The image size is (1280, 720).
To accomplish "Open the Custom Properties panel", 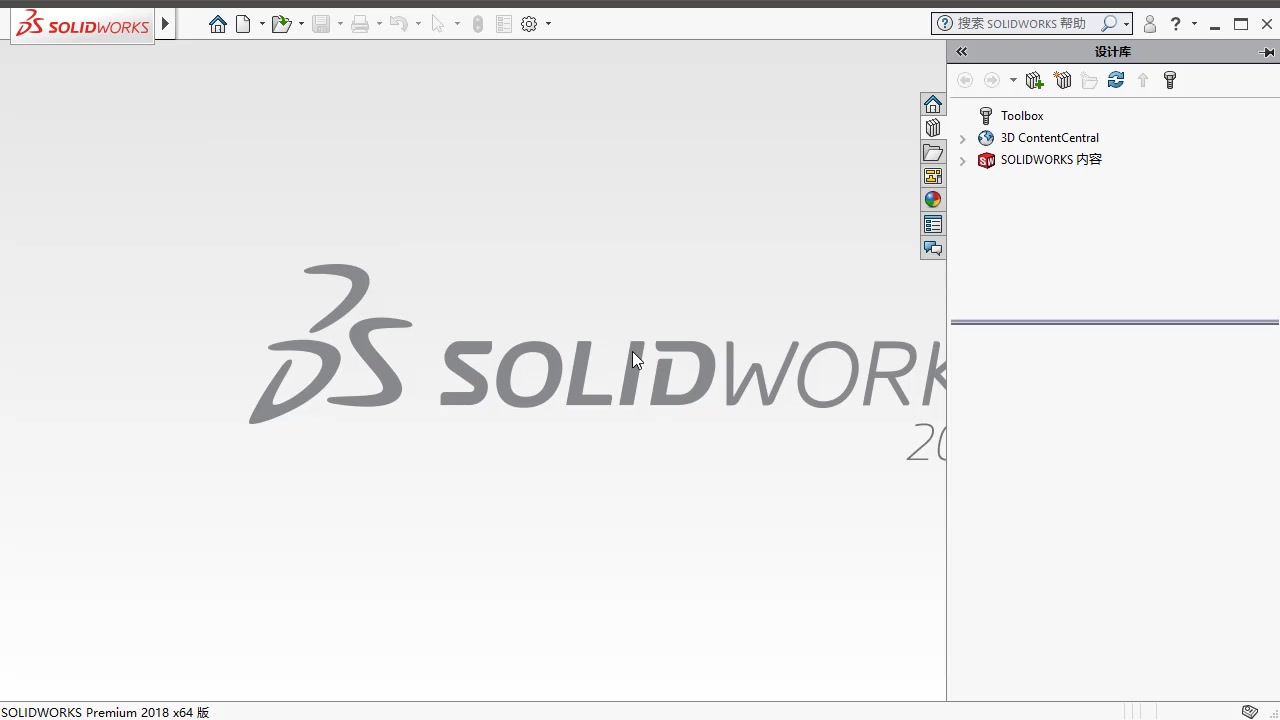I will 932,224.
